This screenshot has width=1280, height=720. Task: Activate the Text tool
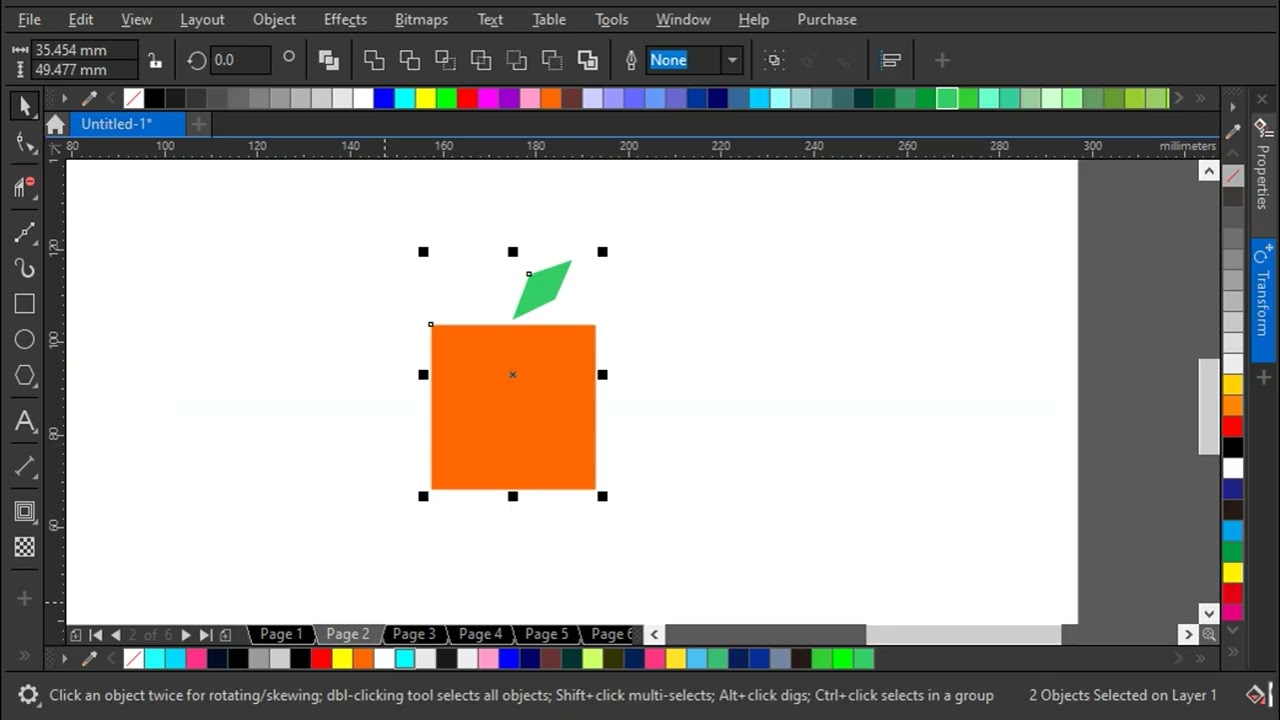click(x=25, y=422)
